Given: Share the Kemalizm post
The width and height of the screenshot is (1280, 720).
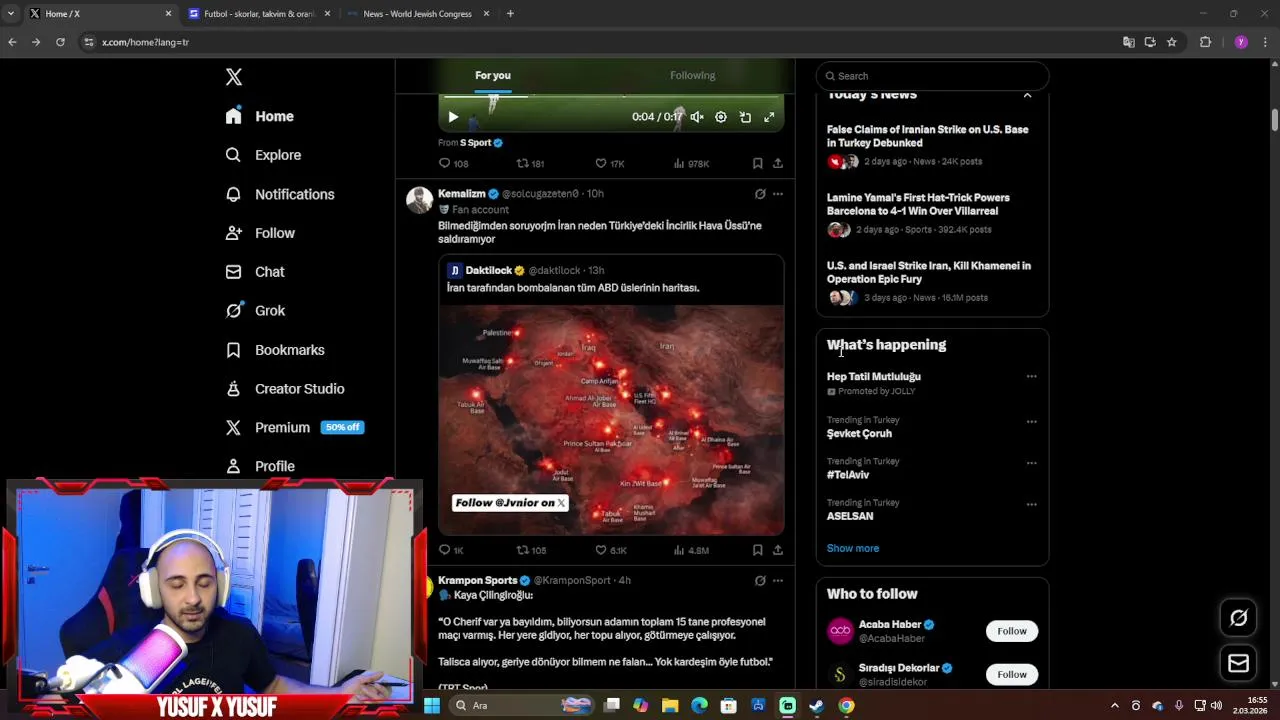Looking at the screenshot, I should (778, 550).
